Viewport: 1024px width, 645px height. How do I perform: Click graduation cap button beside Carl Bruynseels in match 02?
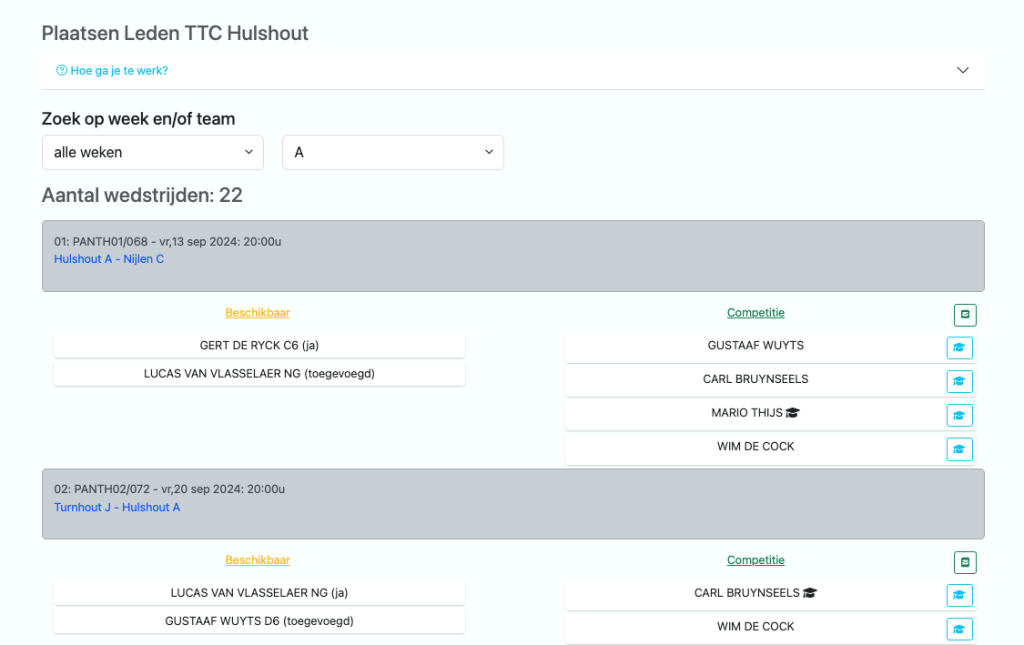tap(959, 596)
